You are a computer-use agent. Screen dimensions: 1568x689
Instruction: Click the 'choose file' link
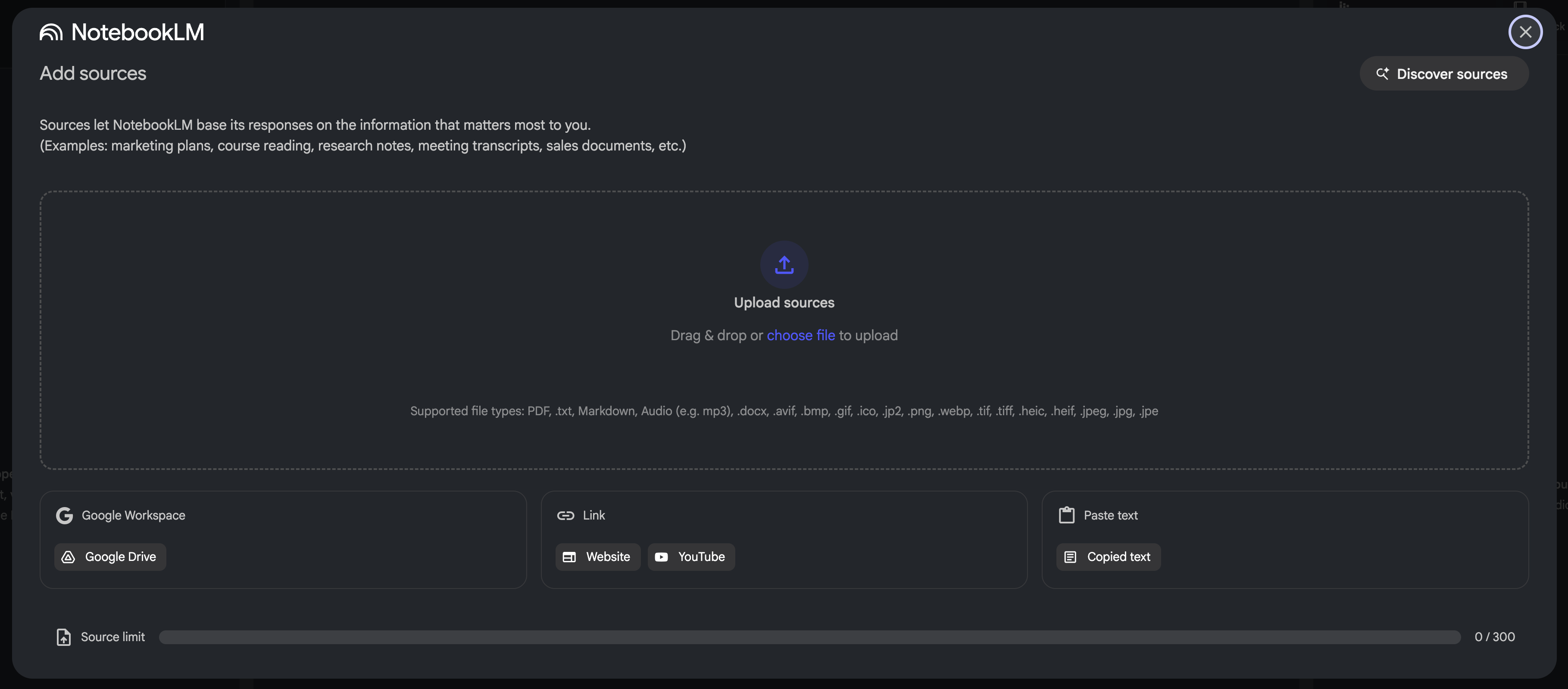coord(800,335)
